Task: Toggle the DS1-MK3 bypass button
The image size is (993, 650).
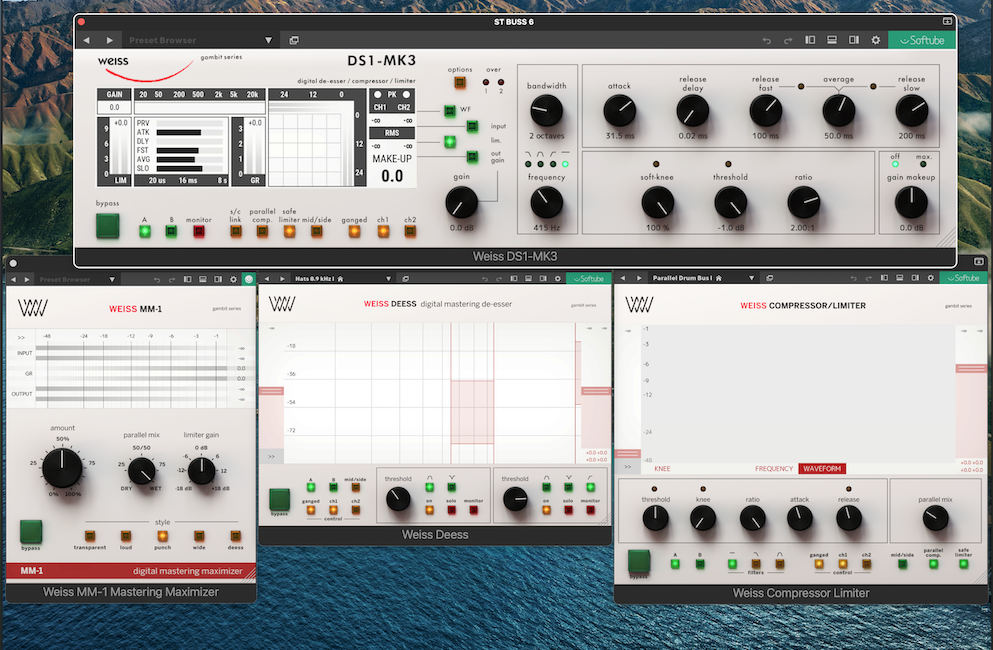Action: pyautogui.click(x=108, y=226)
